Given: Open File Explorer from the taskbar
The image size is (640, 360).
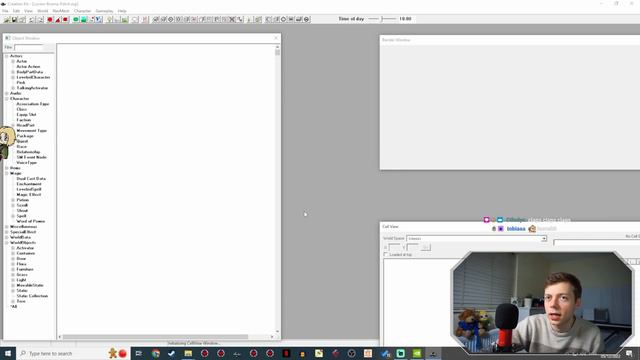Looking at the screenshot, I should 188,353.
